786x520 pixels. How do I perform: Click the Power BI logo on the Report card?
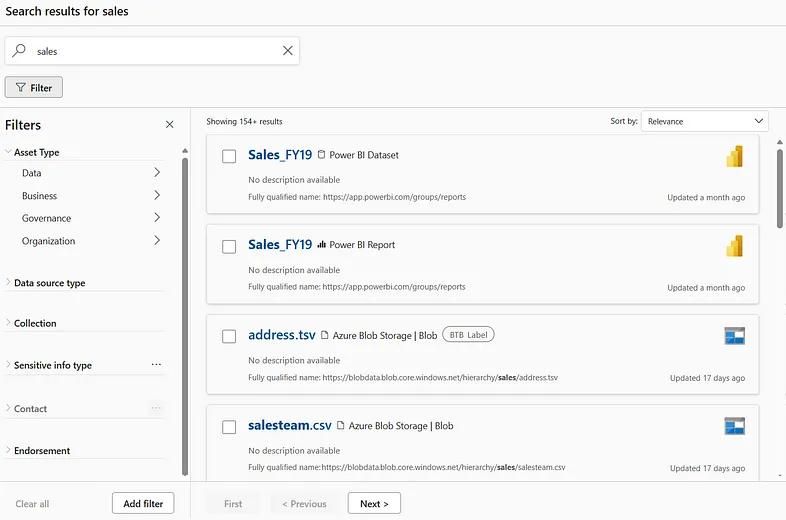pos(735,246)
